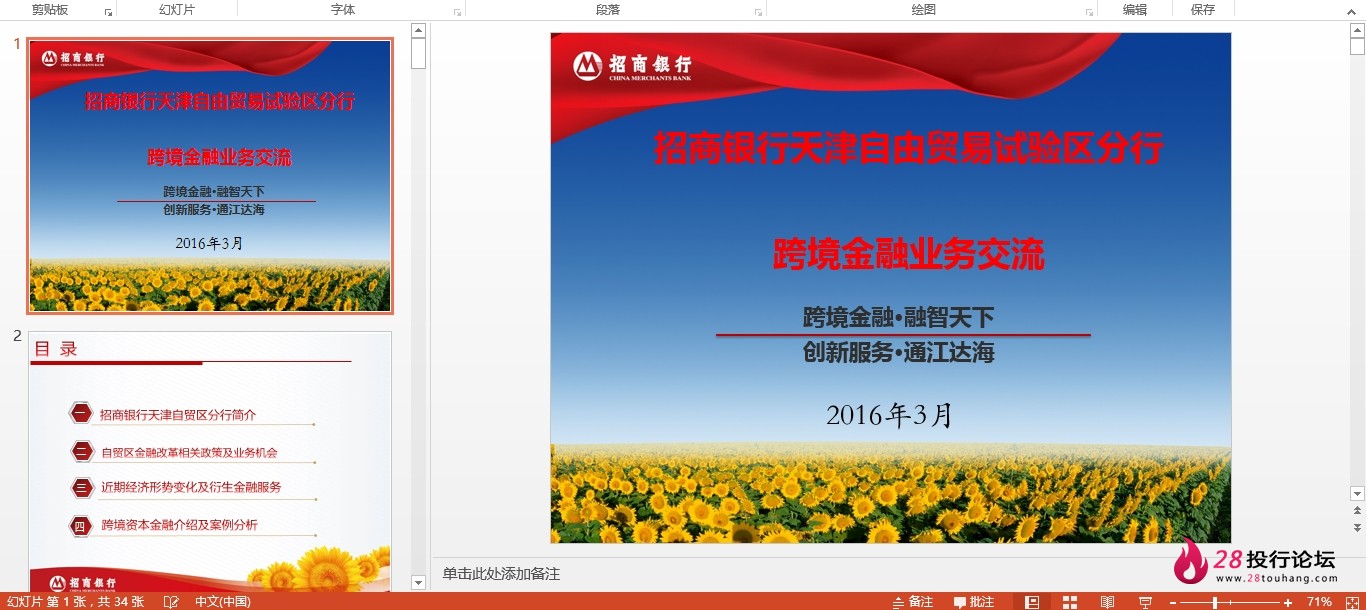The height and width of the screenshot is (610, 1366).
Task: Click the 幻灯片 ribbon group label
Action: (177, 10)
